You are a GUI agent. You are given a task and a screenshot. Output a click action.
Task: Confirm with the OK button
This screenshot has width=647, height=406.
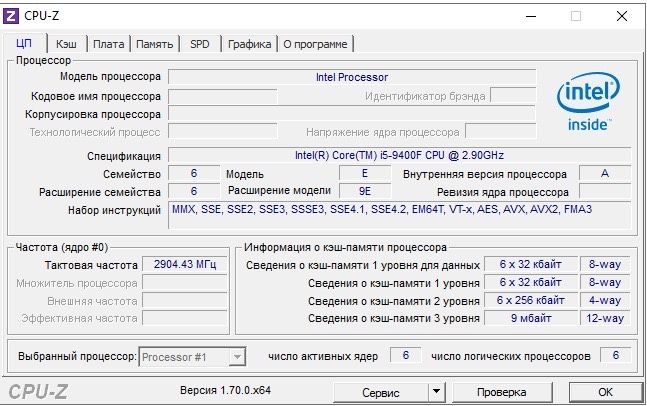(606, 392)
